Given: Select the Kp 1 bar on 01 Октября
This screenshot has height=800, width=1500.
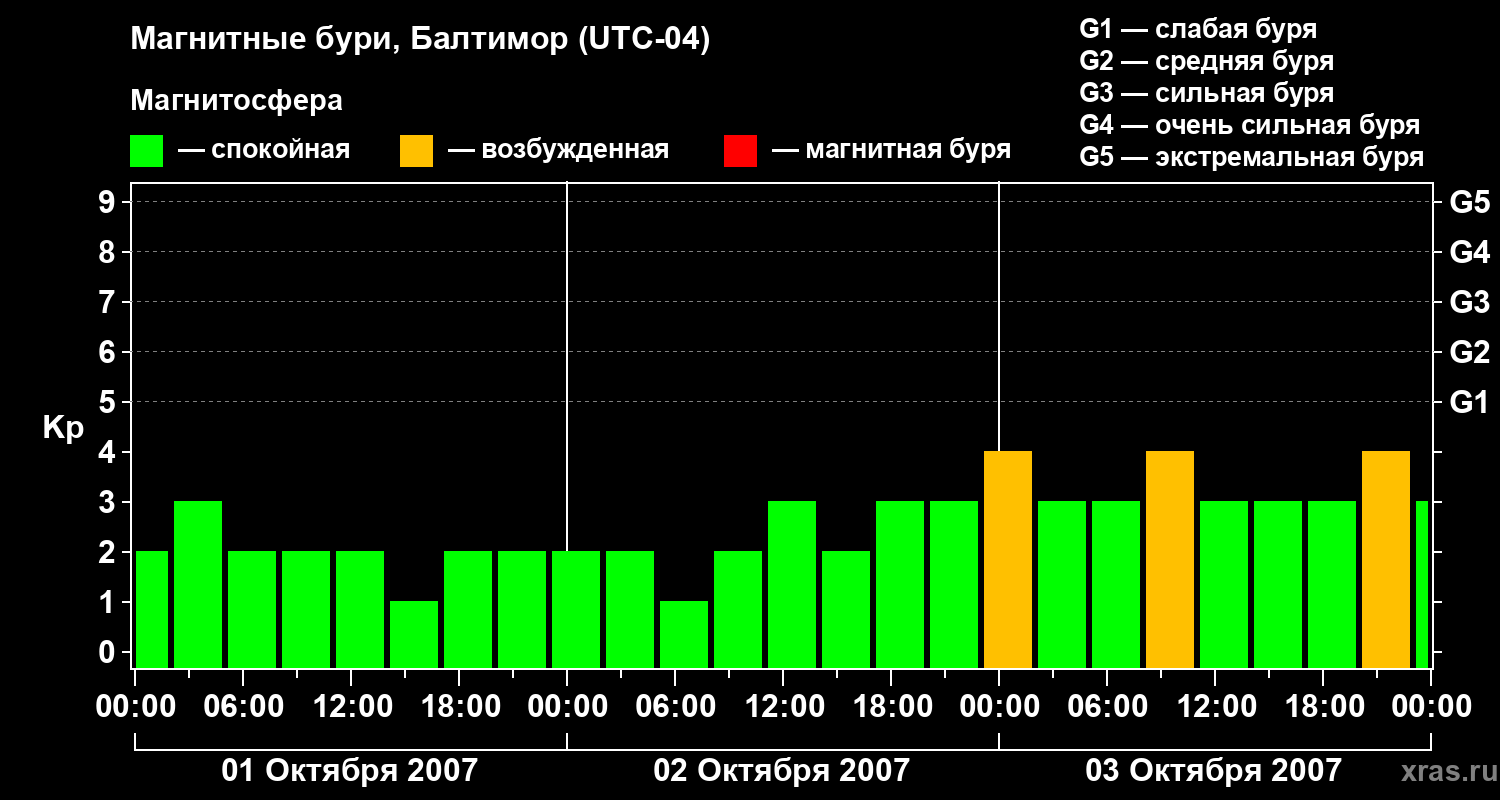Looking at the screenshot, I should [414, 635].
